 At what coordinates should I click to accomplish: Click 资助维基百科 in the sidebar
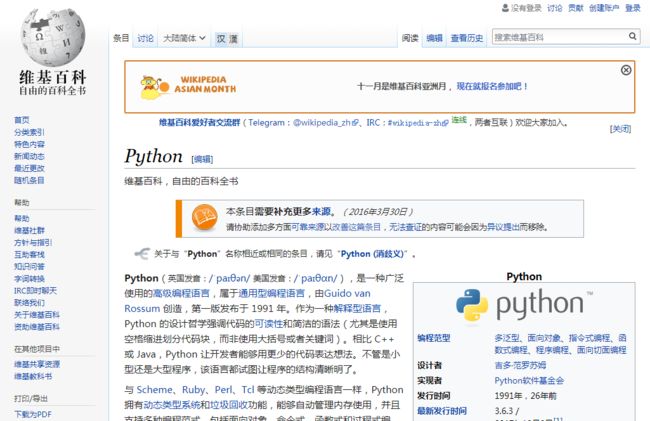tap(37, 327)
